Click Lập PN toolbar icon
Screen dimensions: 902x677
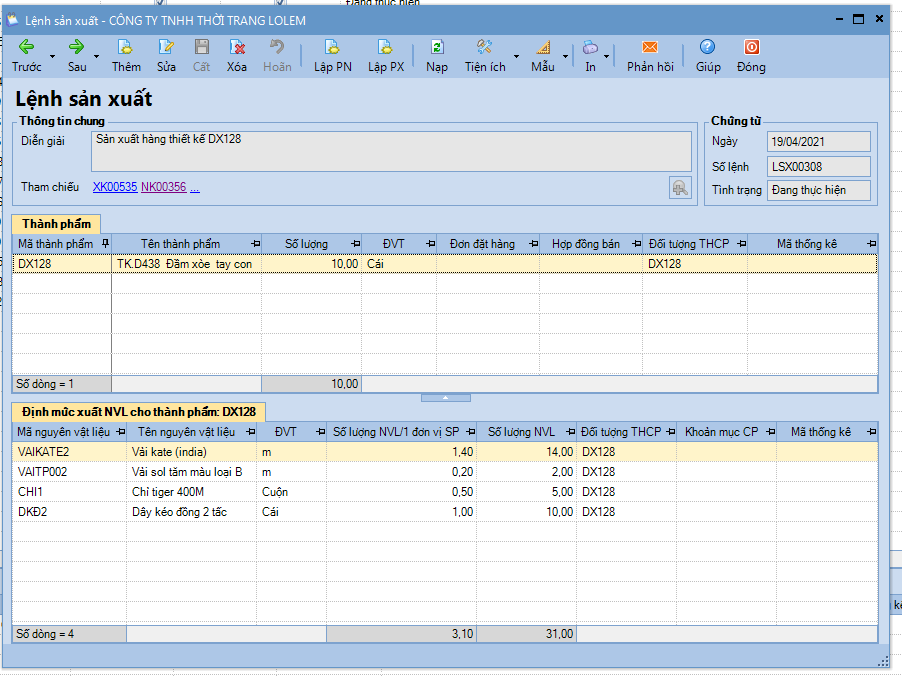pyautogui.click(x=332, y=47)
